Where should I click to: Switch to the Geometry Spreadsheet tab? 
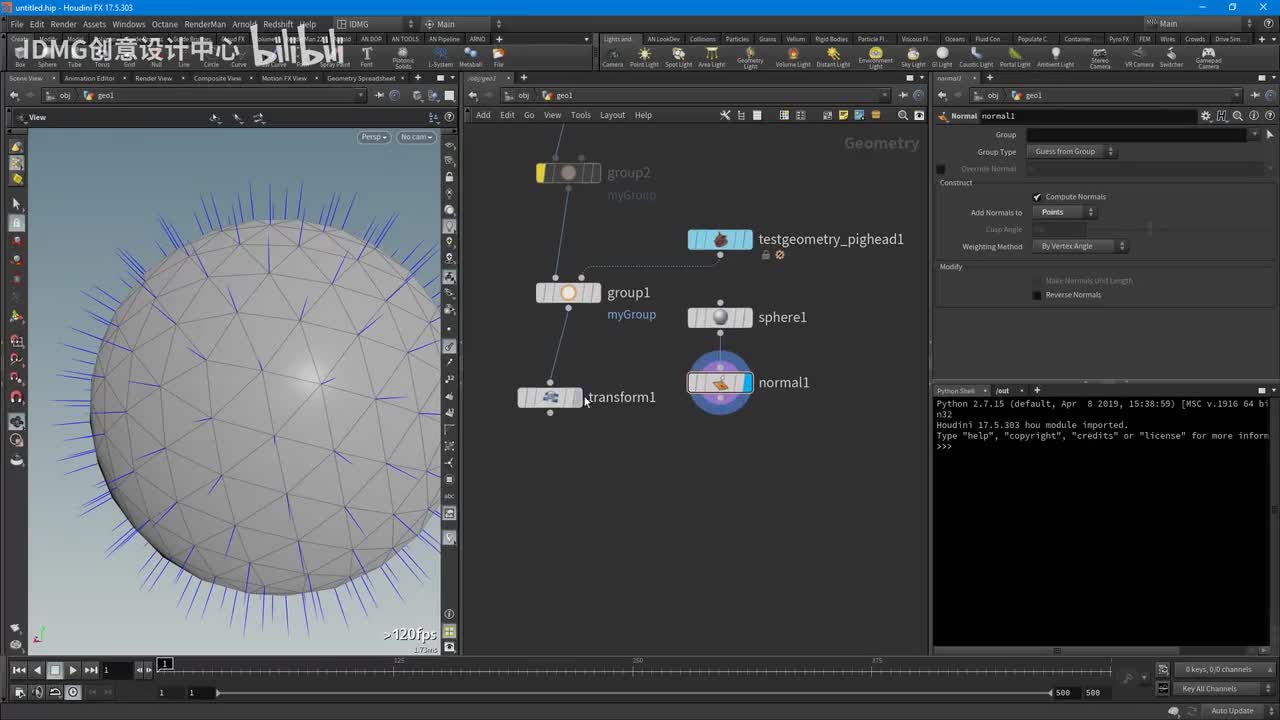click(x=361, y=78)
